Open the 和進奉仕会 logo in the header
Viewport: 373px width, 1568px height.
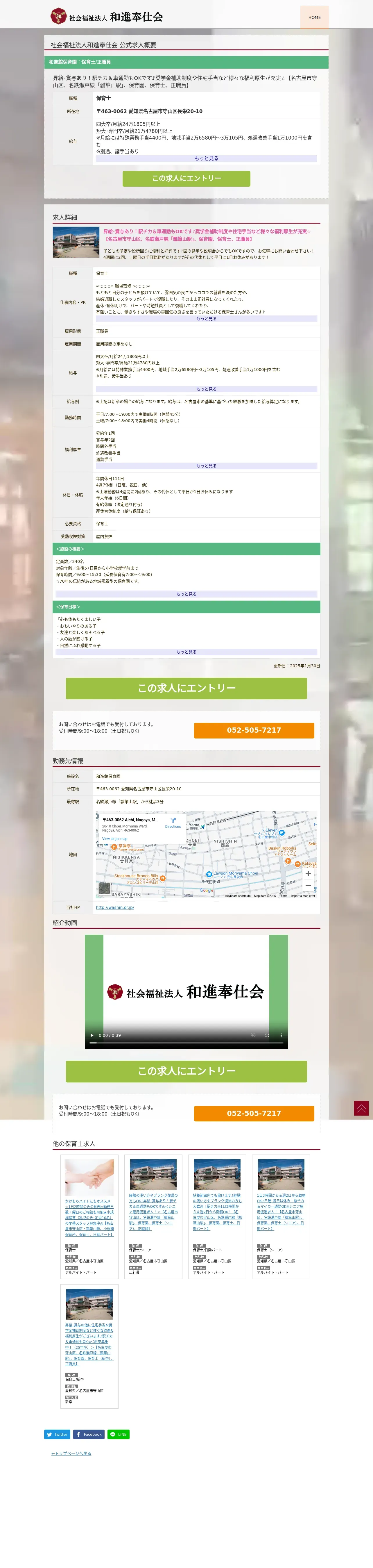click(x=107, y=17)
